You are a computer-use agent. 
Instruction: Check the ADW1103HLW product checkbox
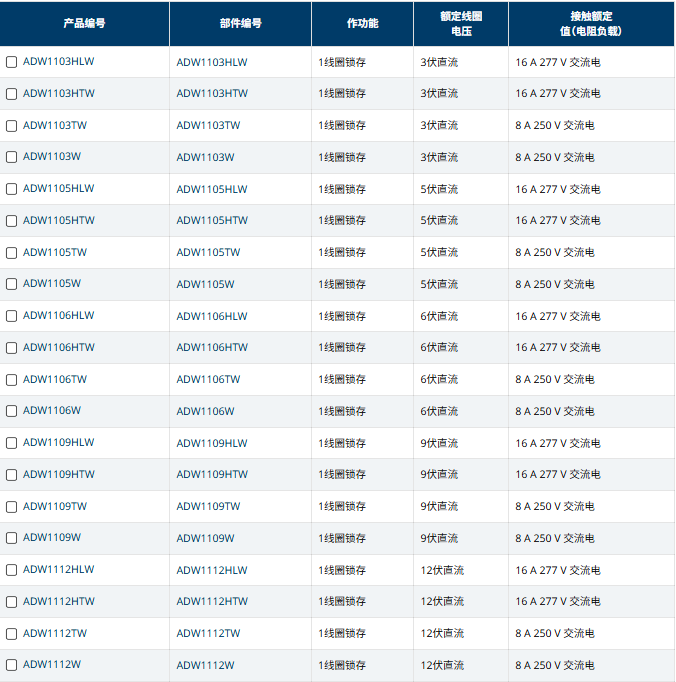pos(12,62)
